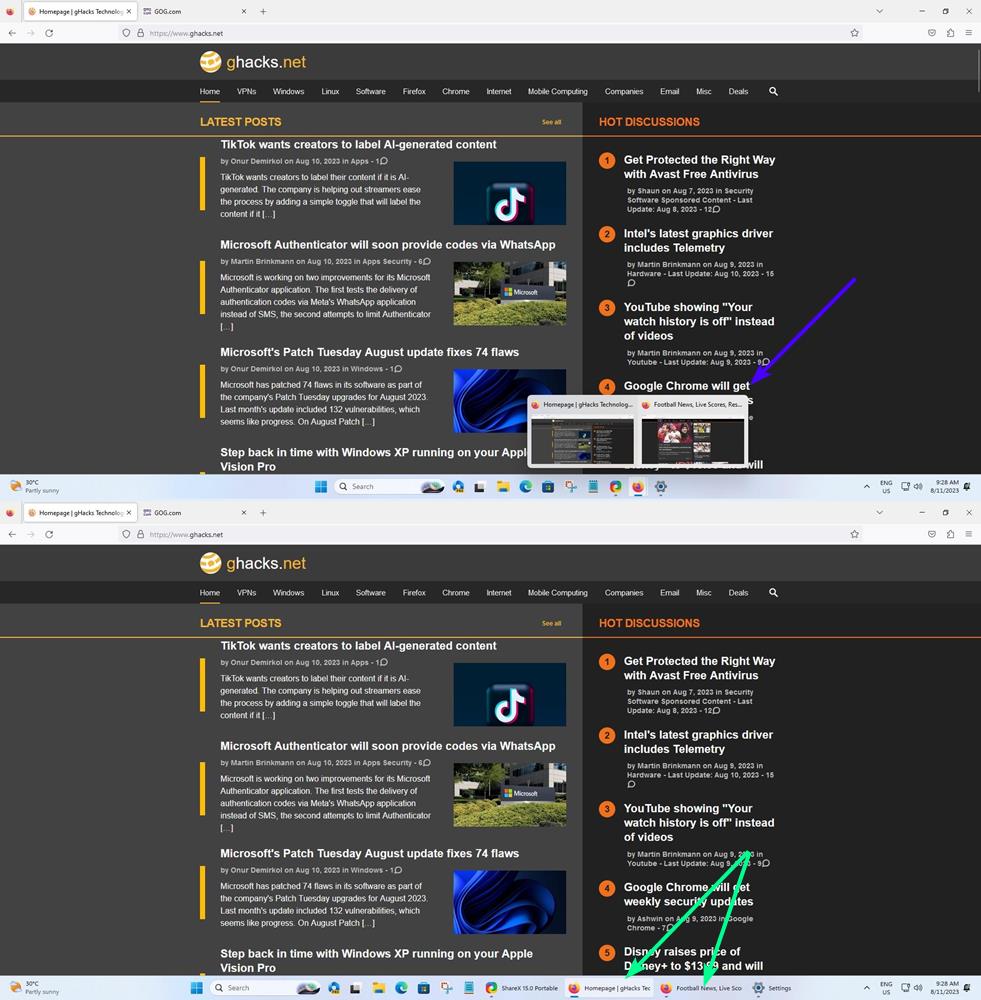The height and width of the screenshot is (1000, 981).
Task: Click Football News button on lower taskbar
Action: click(701, 988)
